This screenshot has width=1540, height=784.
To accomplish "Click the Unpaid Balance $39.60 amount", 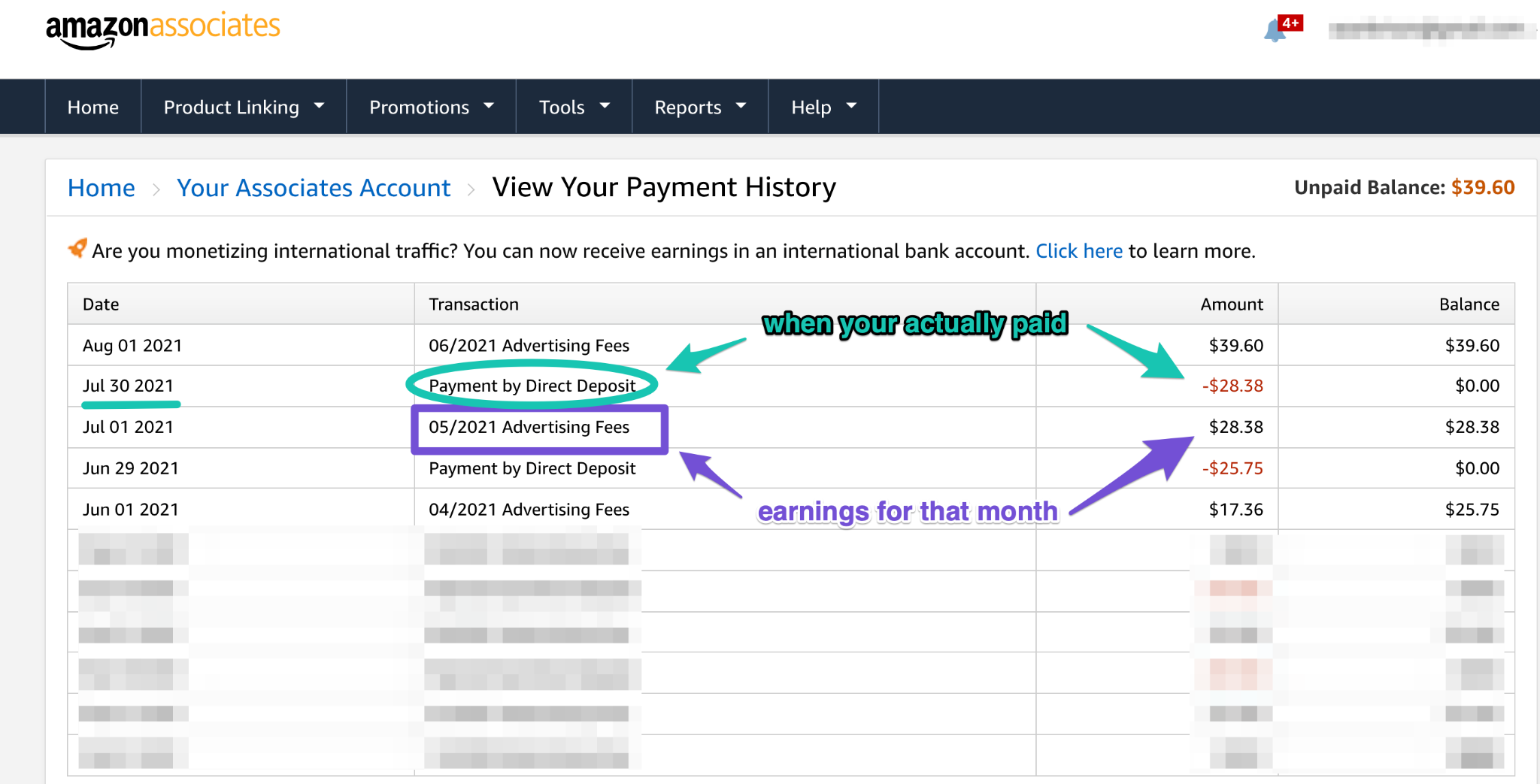I will [x=1483, y=187].
